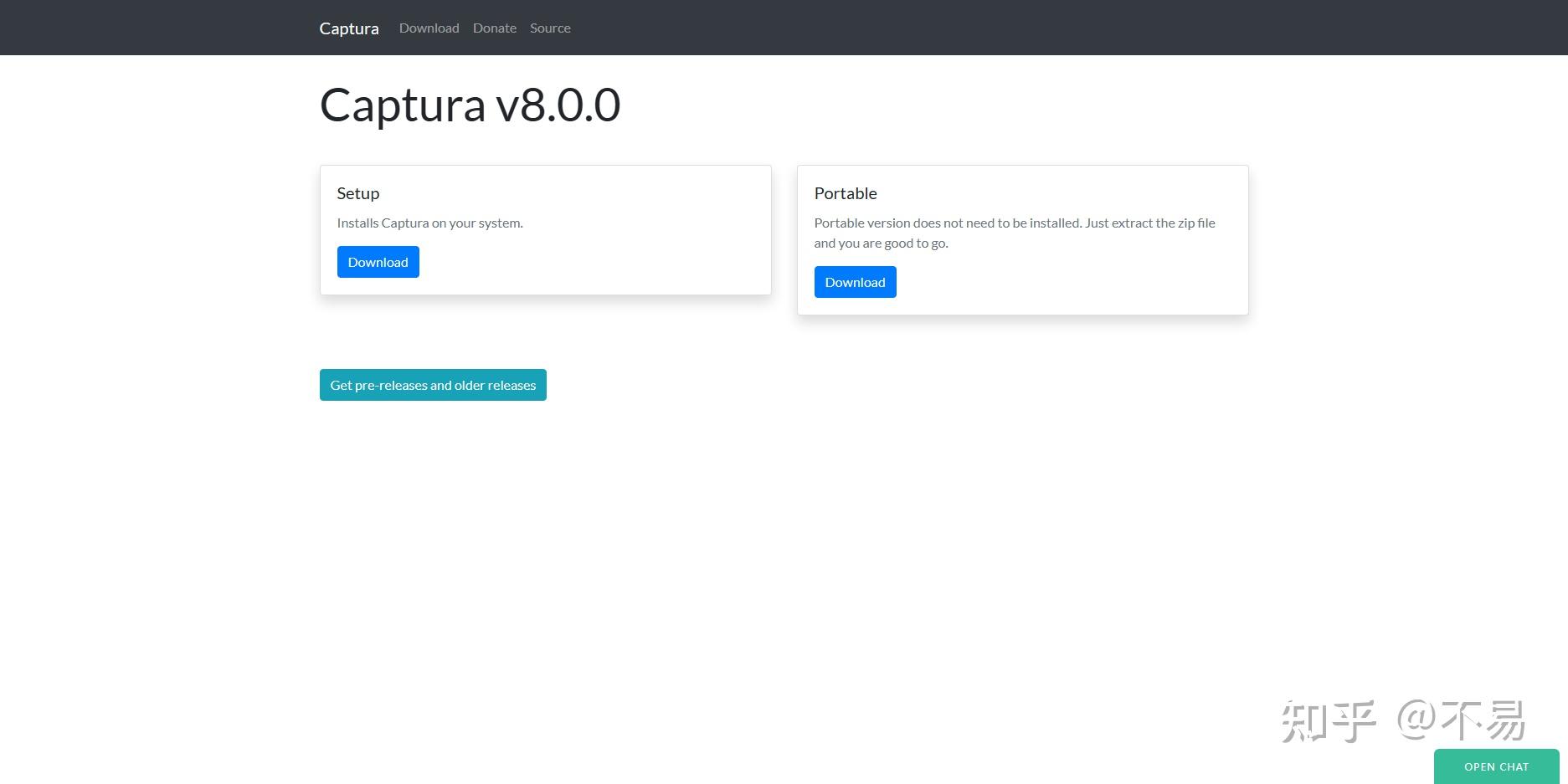Click the word "installed" in Portable description
This screenshot has height=784, width=1568.
(x=1054, y=223)
